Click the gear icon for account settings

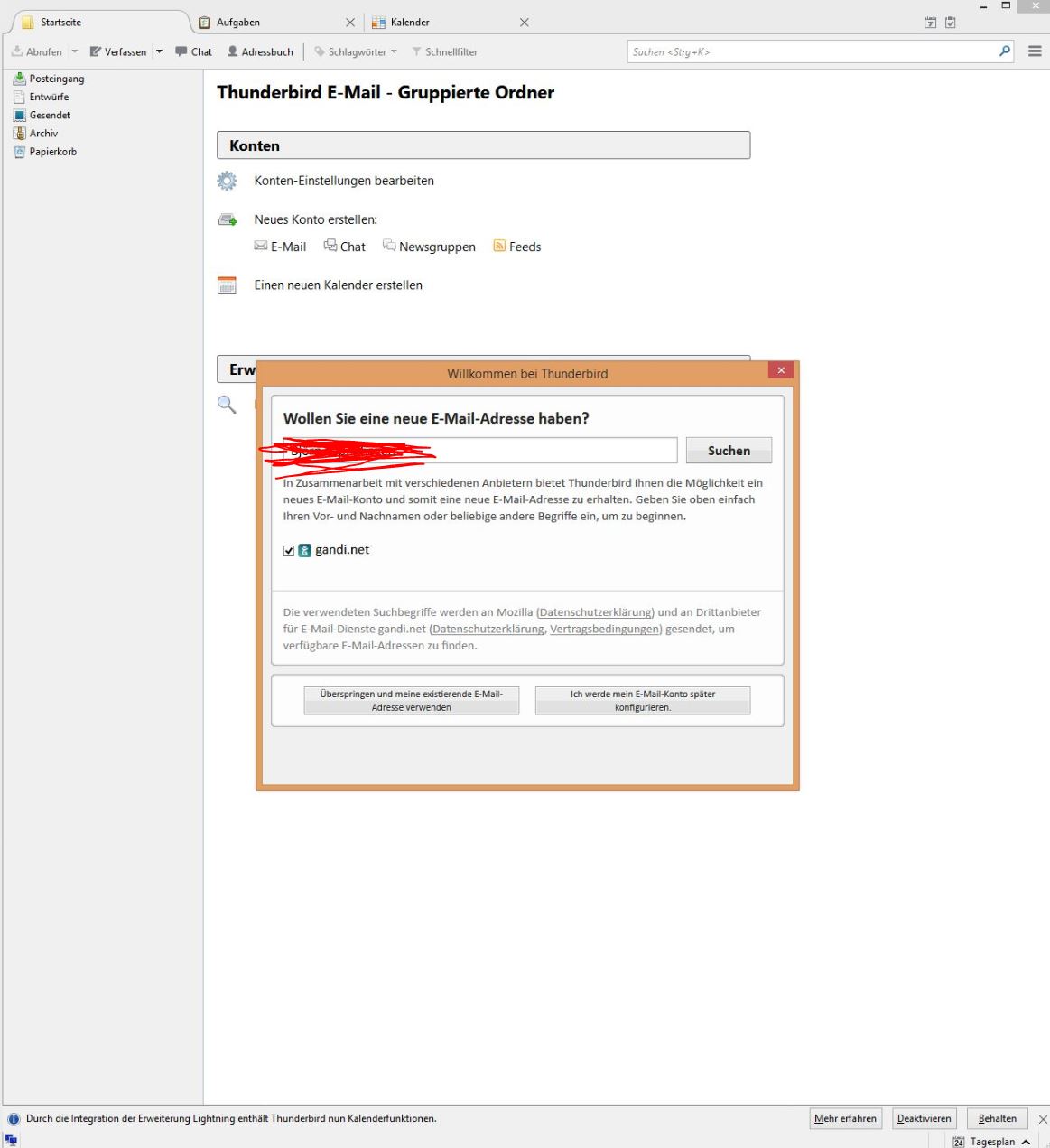point(227,181)
